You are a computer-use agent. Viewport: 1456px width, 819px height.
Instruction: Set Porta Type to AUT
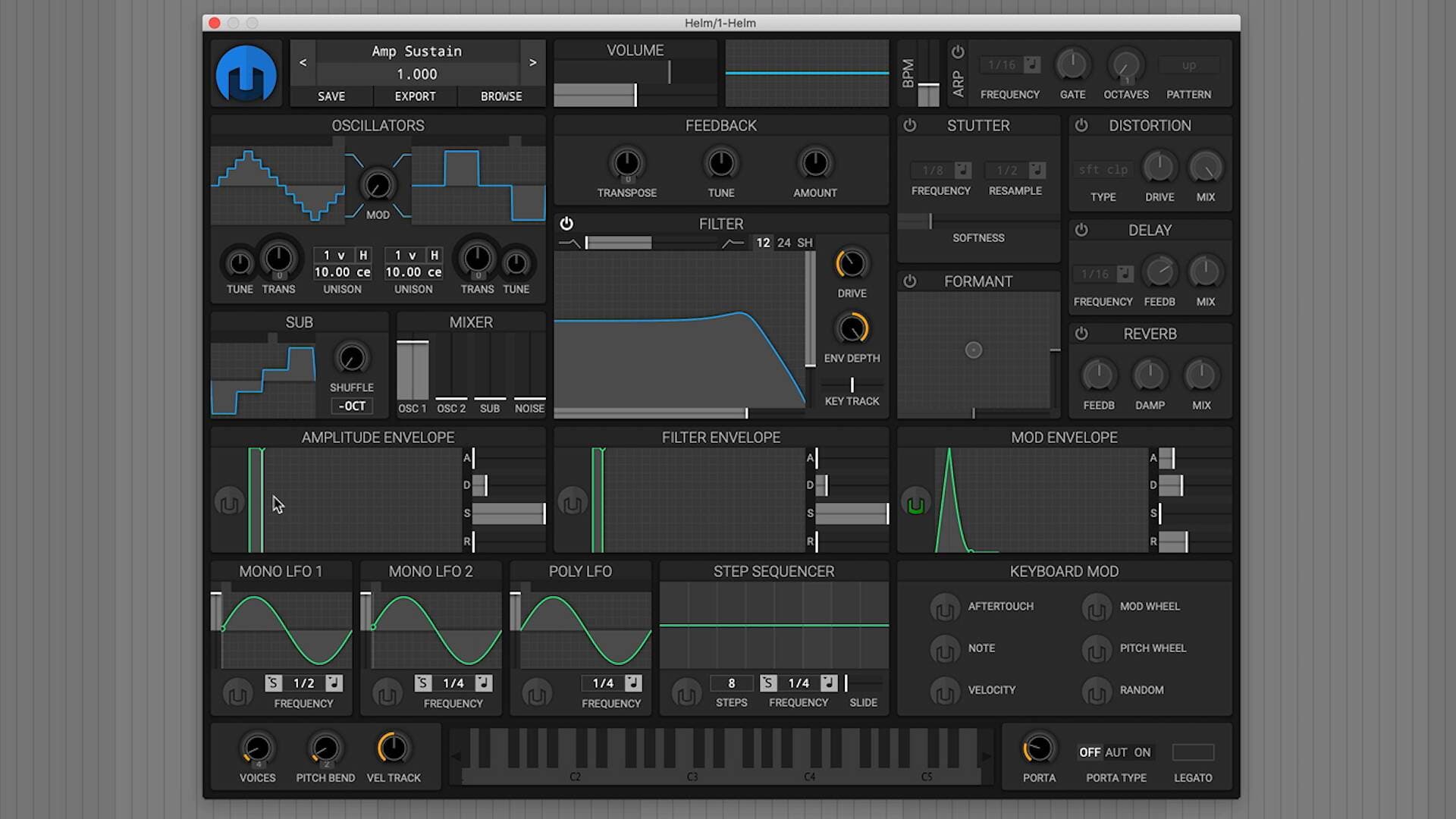[x=1116, y=752]
